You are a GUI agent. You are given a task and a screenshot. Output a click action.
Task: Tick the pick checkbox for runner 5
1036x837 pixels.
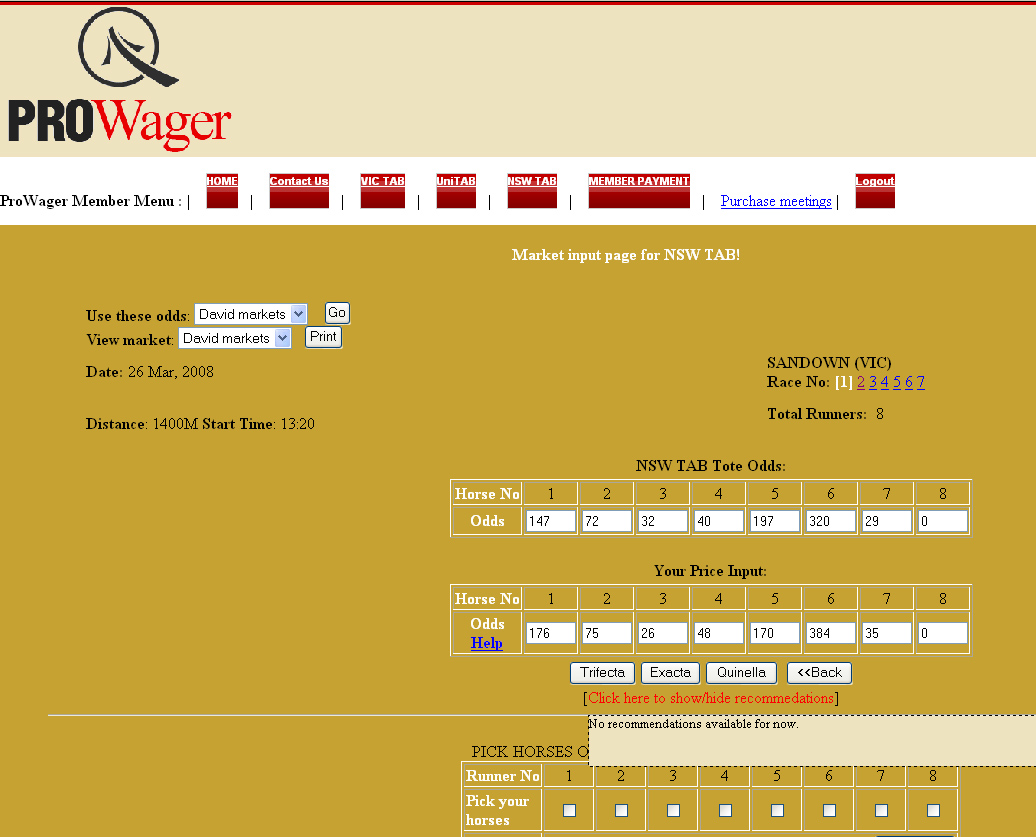pos(778,810)
